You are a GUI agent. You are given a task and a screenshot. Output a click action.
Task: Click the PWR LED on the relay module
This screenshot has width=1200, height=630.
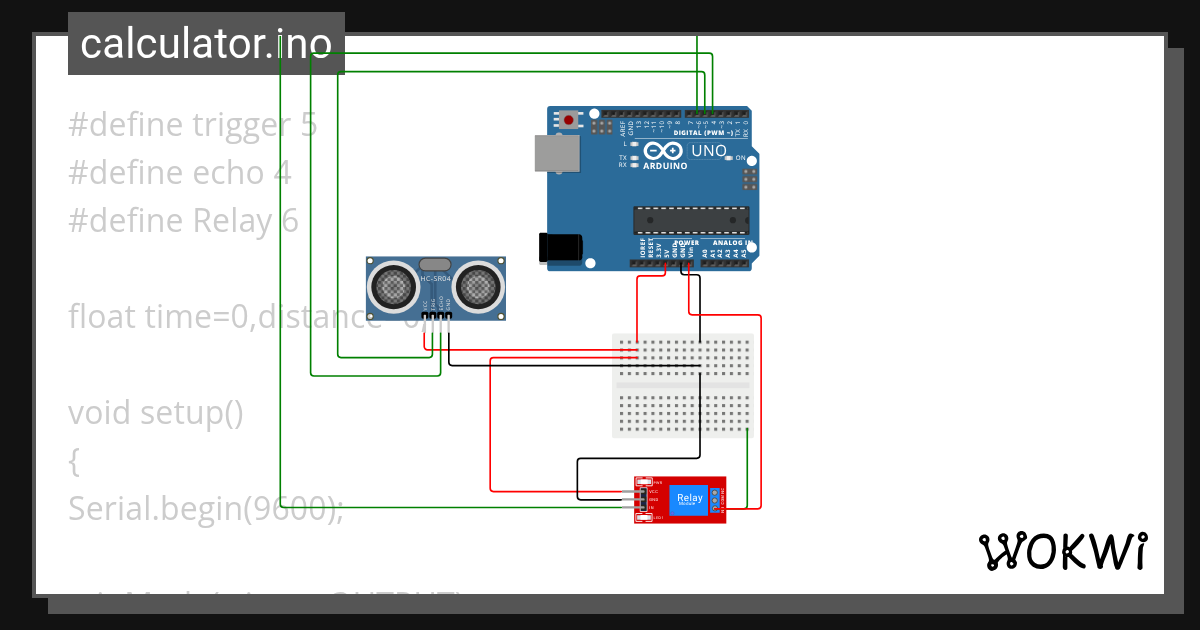(x=643, y=481)
